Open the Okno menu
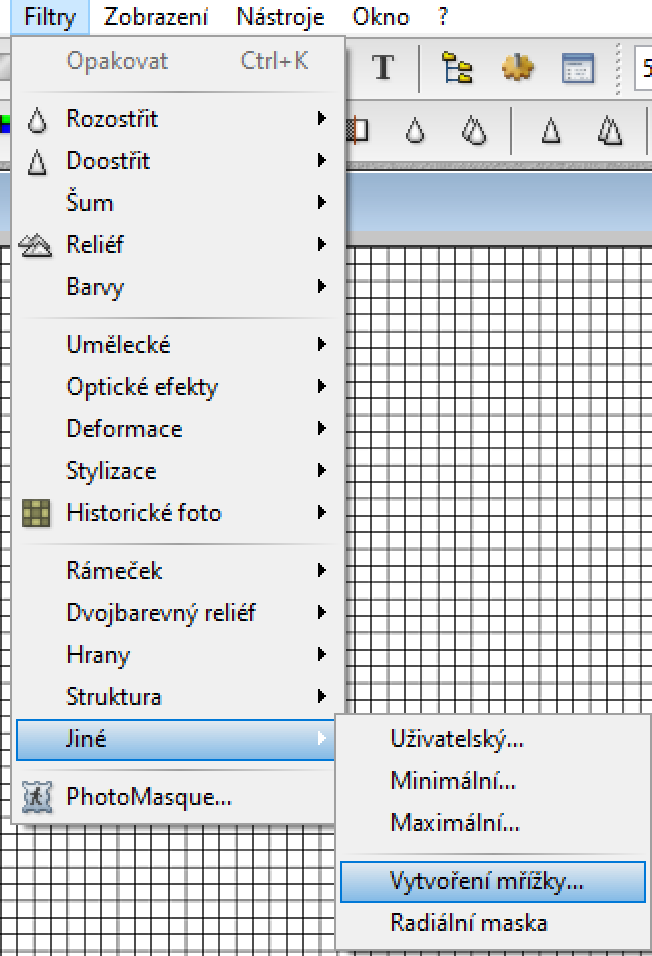Screen dimensions: 652x956 pyautogui.click(x=381, y=17)
